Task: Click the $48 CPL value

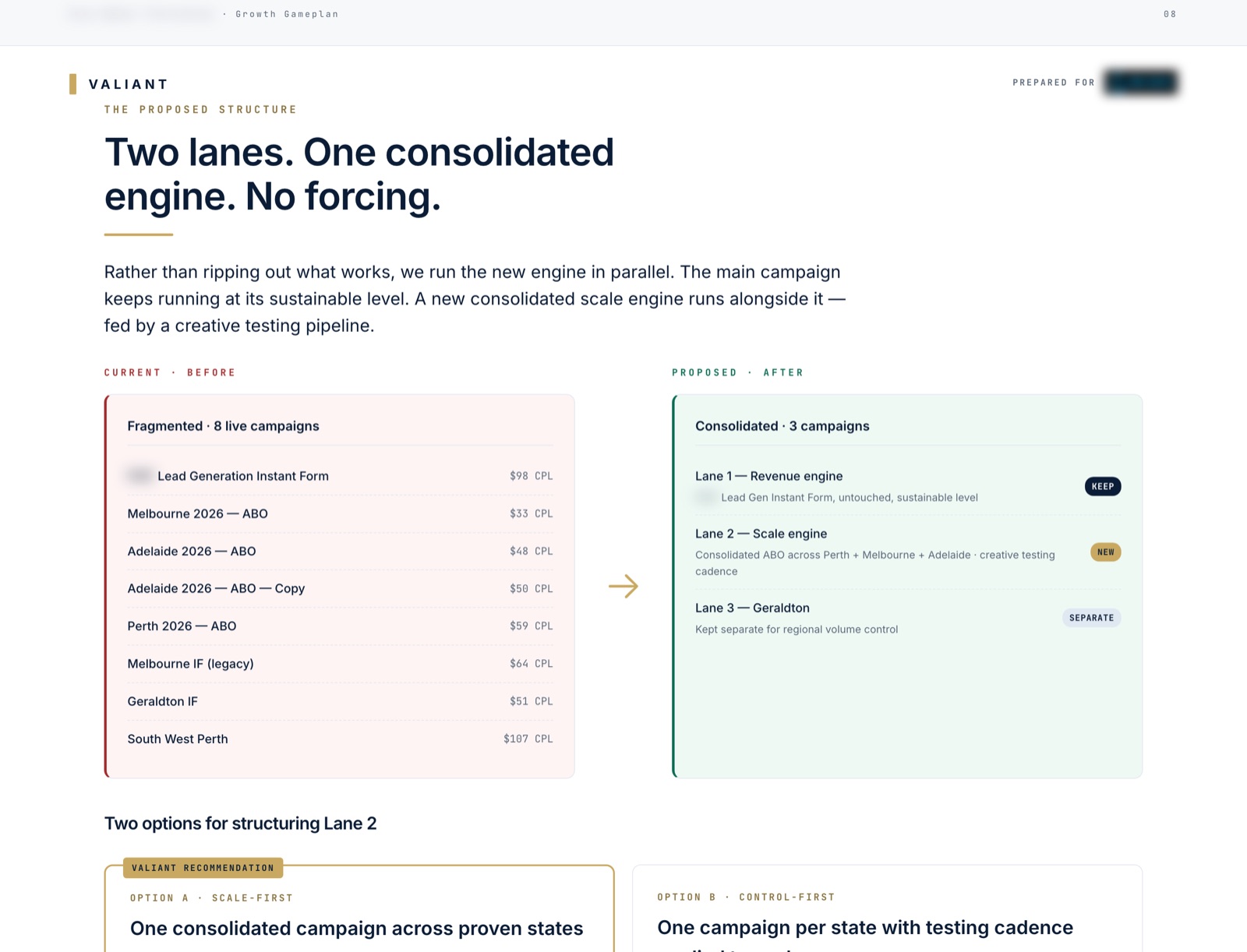Action: point(532,551)
